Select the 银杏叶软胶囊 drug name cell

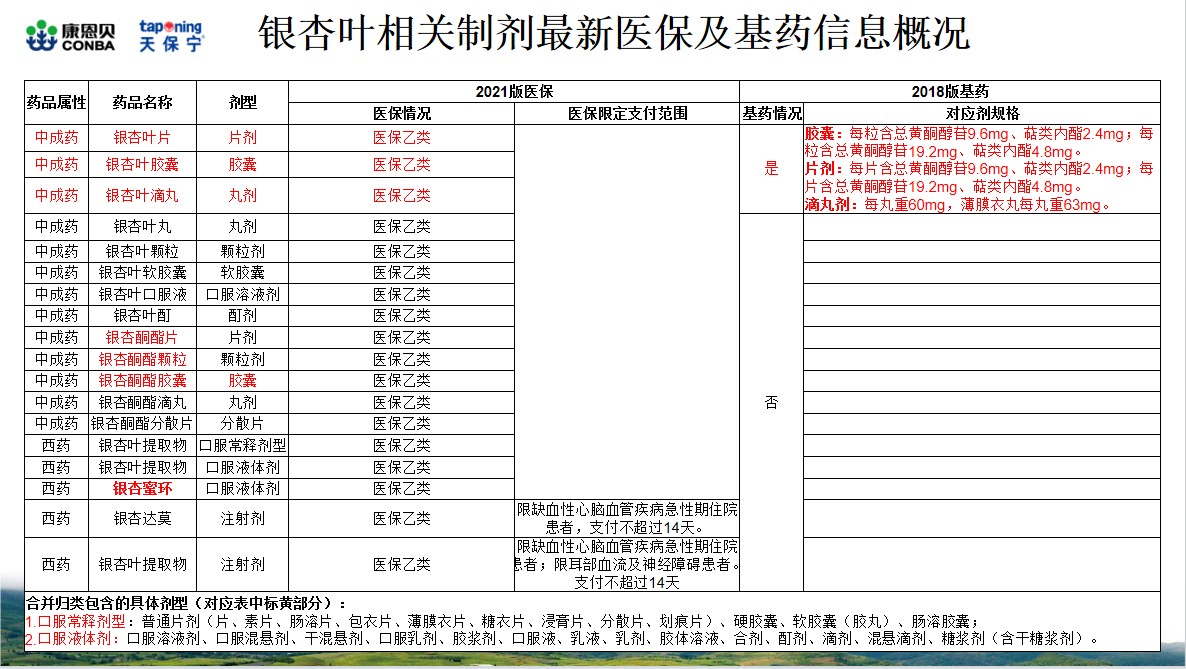[x=142, y=272]
